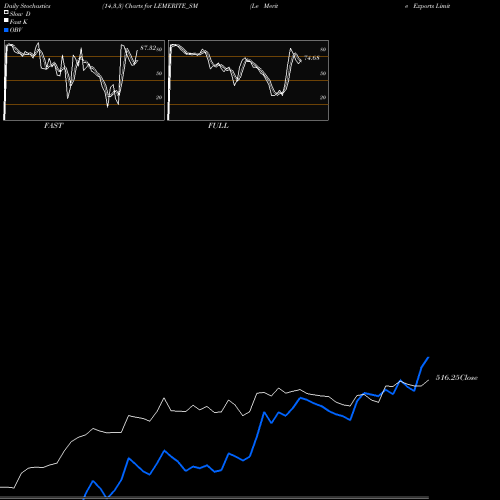Click the 87.32 value in FAST chart
The width and height of the screenshot is (500, 500).
tap(148, 48)
